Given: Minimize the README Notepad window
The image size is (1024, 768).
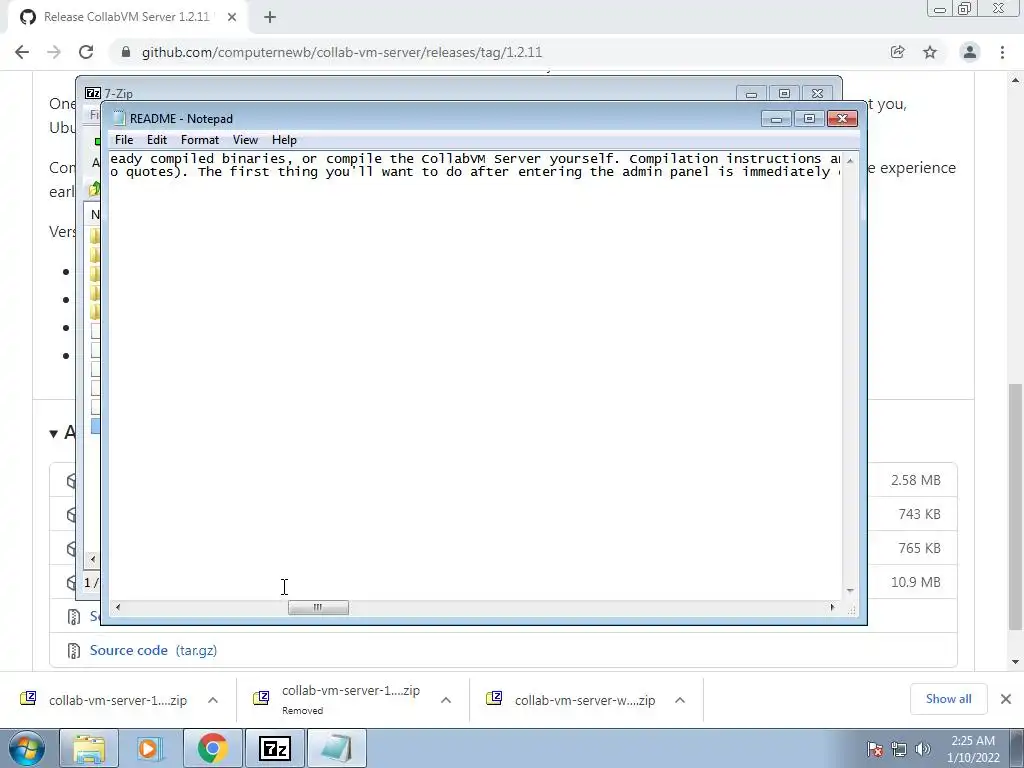Looking at the screenshot, I should click(776, 119).
